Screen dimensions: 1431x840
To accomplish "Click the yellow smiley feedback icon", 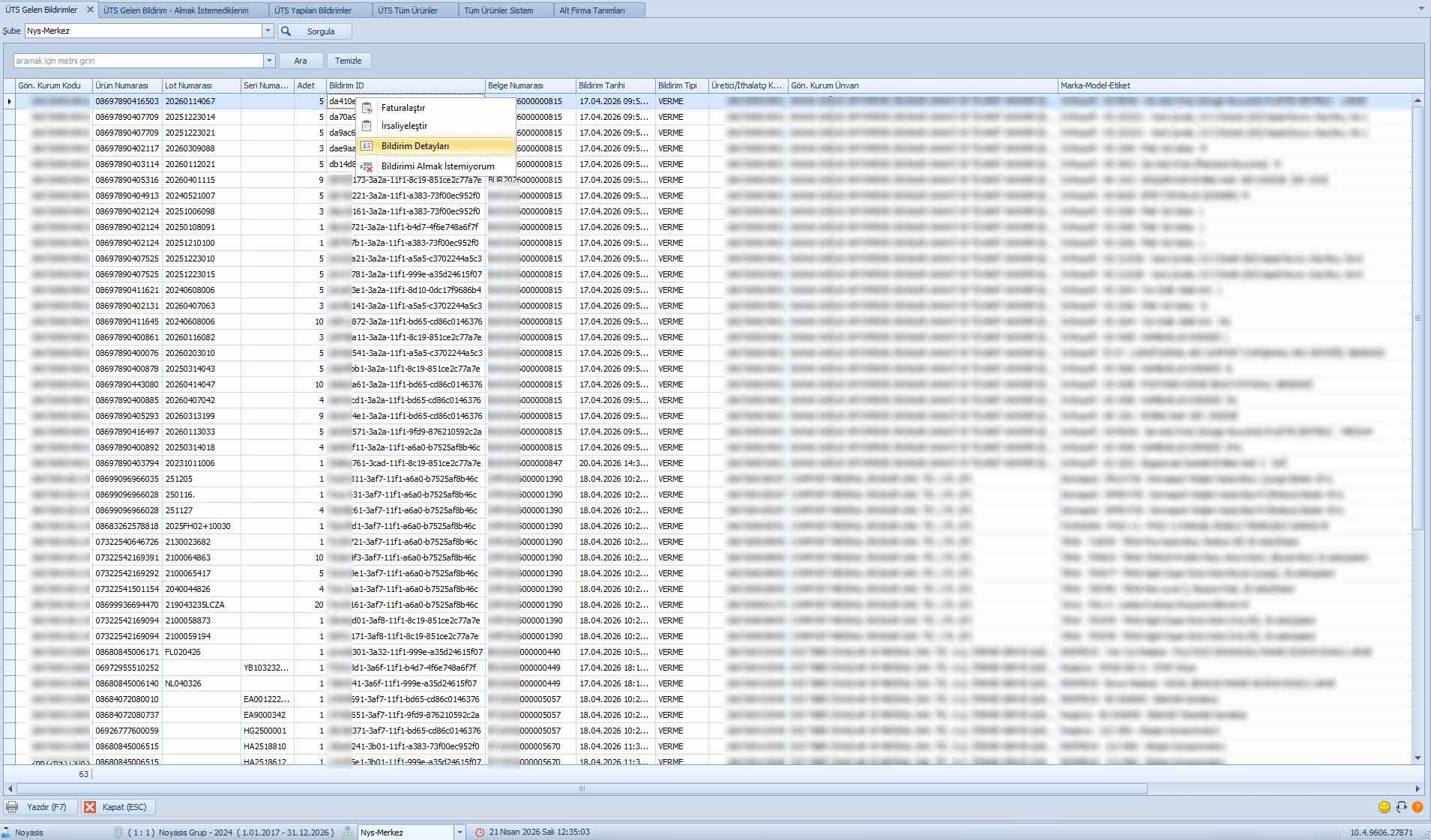I will [1385, 807].
